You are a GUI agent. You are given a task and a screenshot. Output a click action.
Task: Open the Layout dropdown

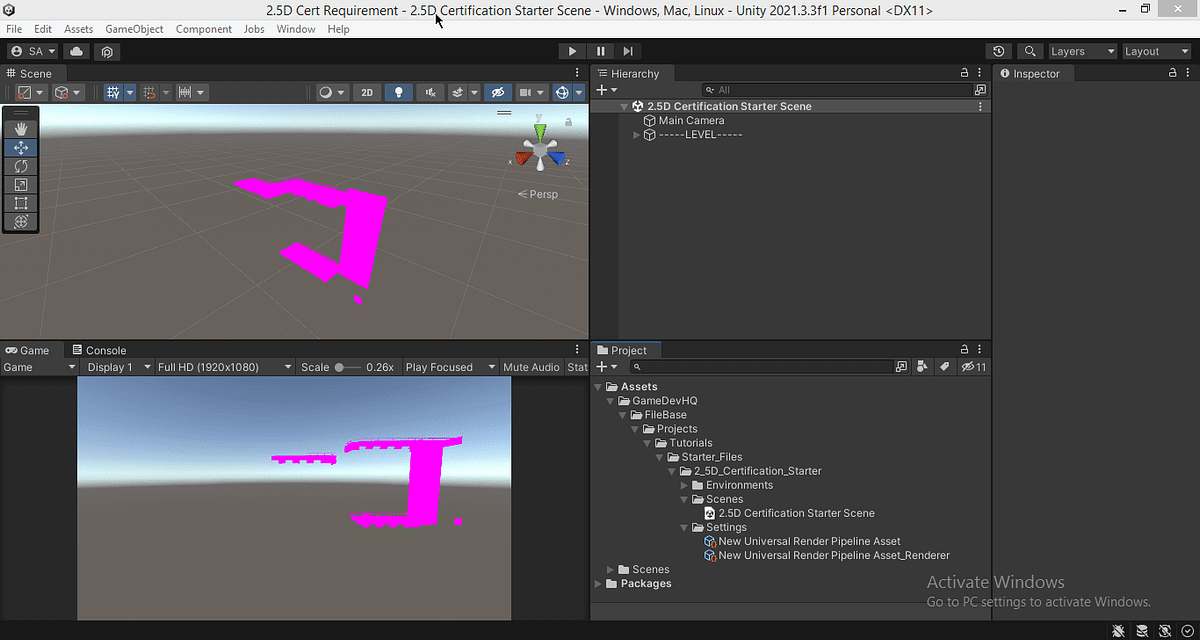(x=1156, y=51)
